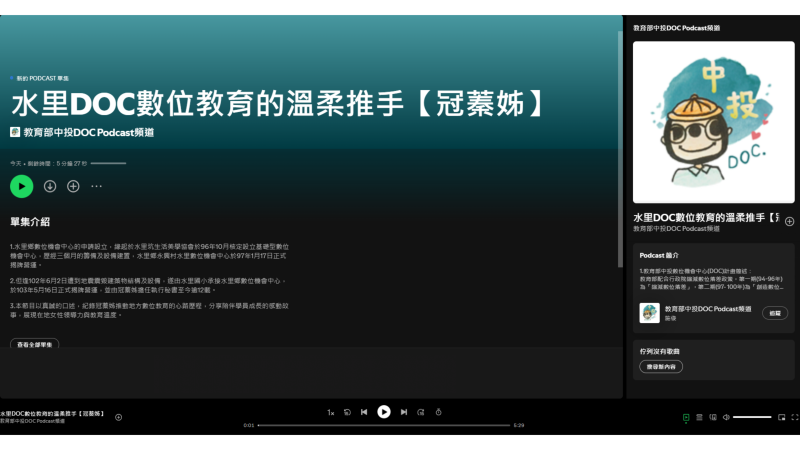The width and height of the screenshot is (800, 450).
Task: Click the episode title in the right sidebar
Action: [x=706, y=218]
